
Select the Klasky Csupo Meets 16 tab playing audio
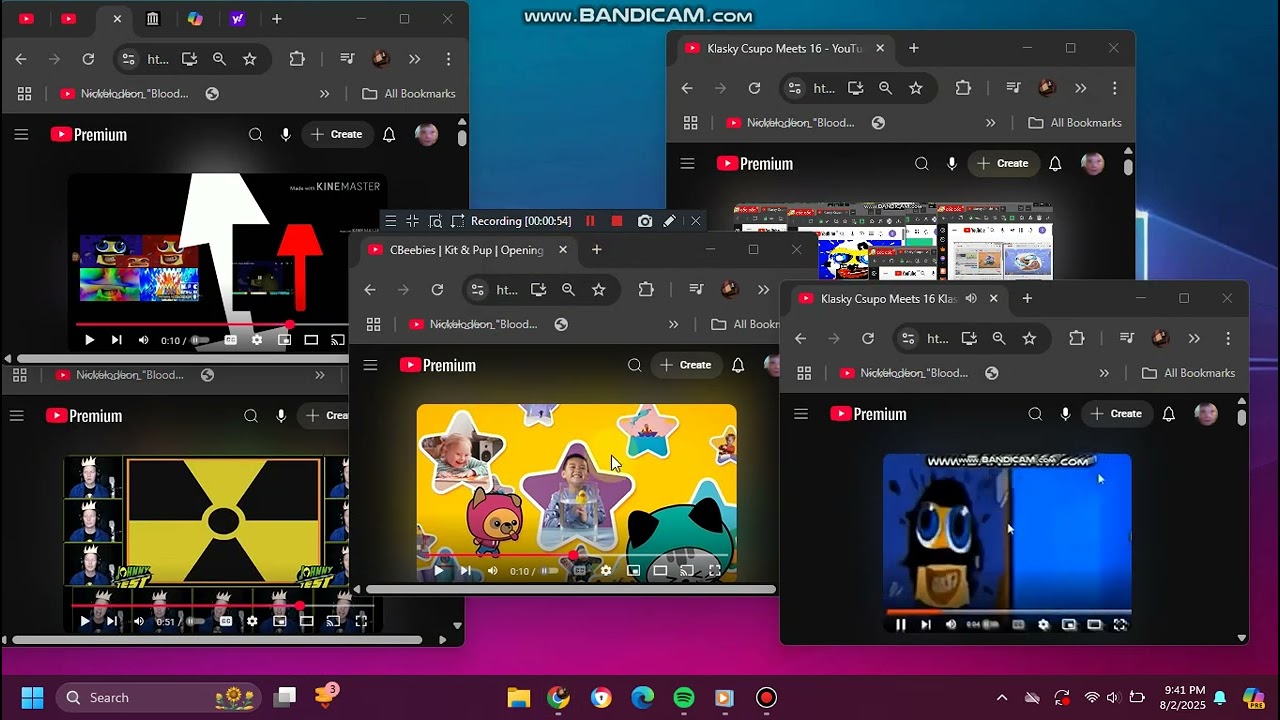(x=898, y=298)
